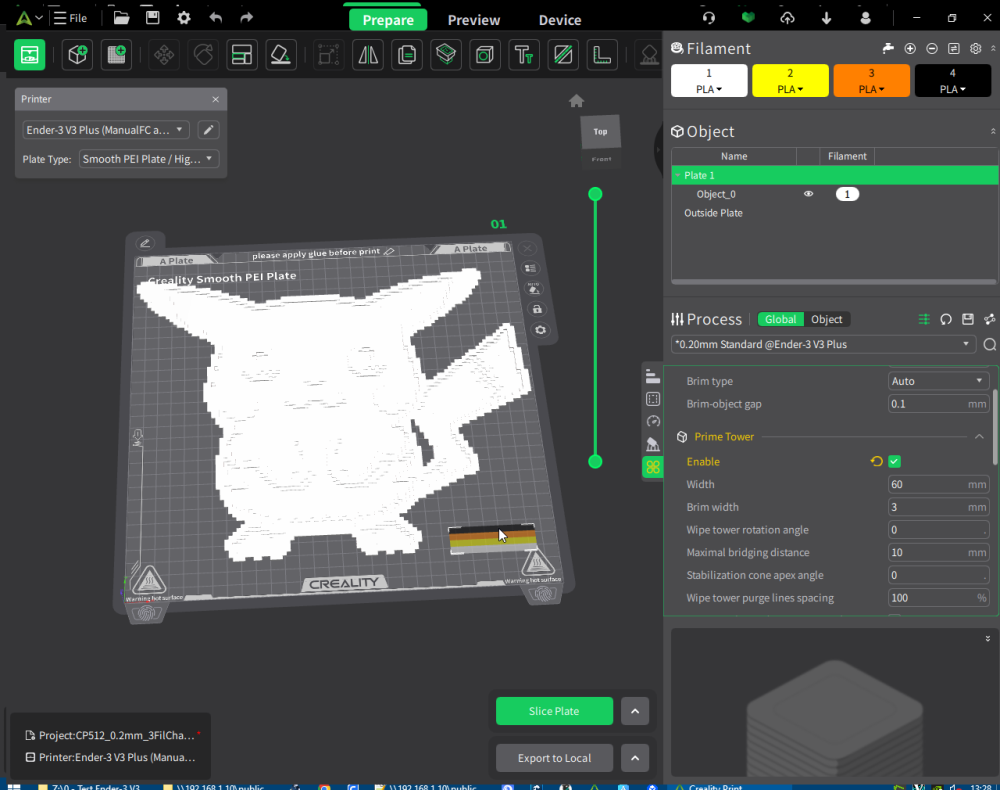
Task: Reset process settings icon
Action: coord(946,319)
